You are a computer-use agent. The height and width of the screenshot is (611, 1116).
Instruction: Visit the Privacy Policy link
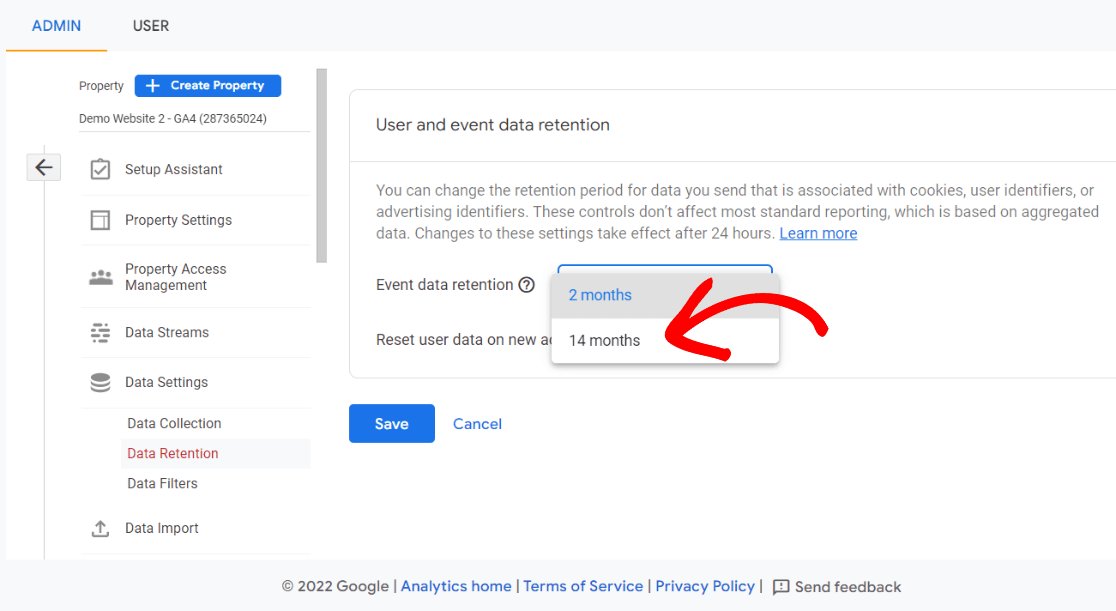pyautogui.click(x=705, y=586)
